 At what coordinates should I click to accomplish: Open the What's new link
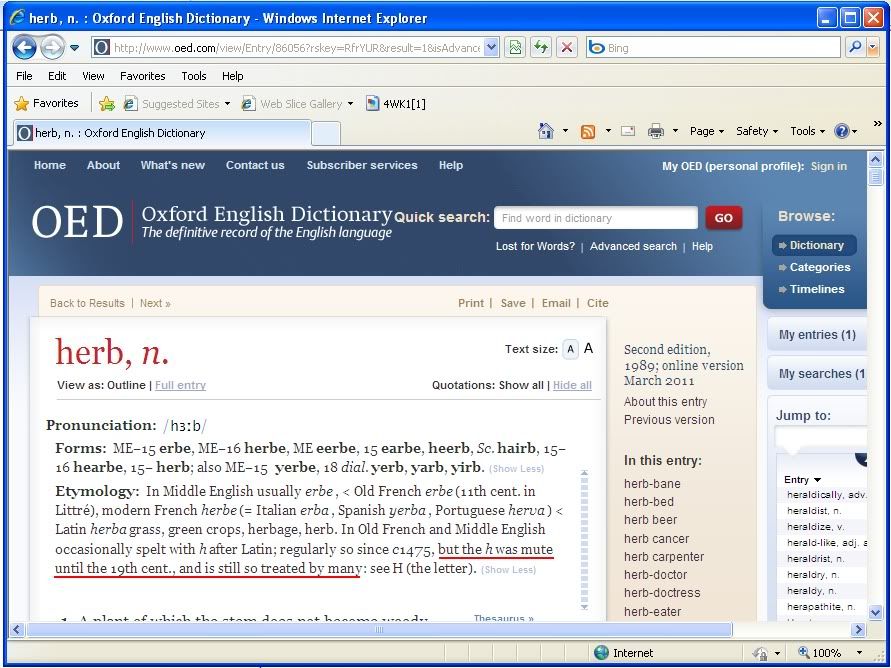(173, 165)
